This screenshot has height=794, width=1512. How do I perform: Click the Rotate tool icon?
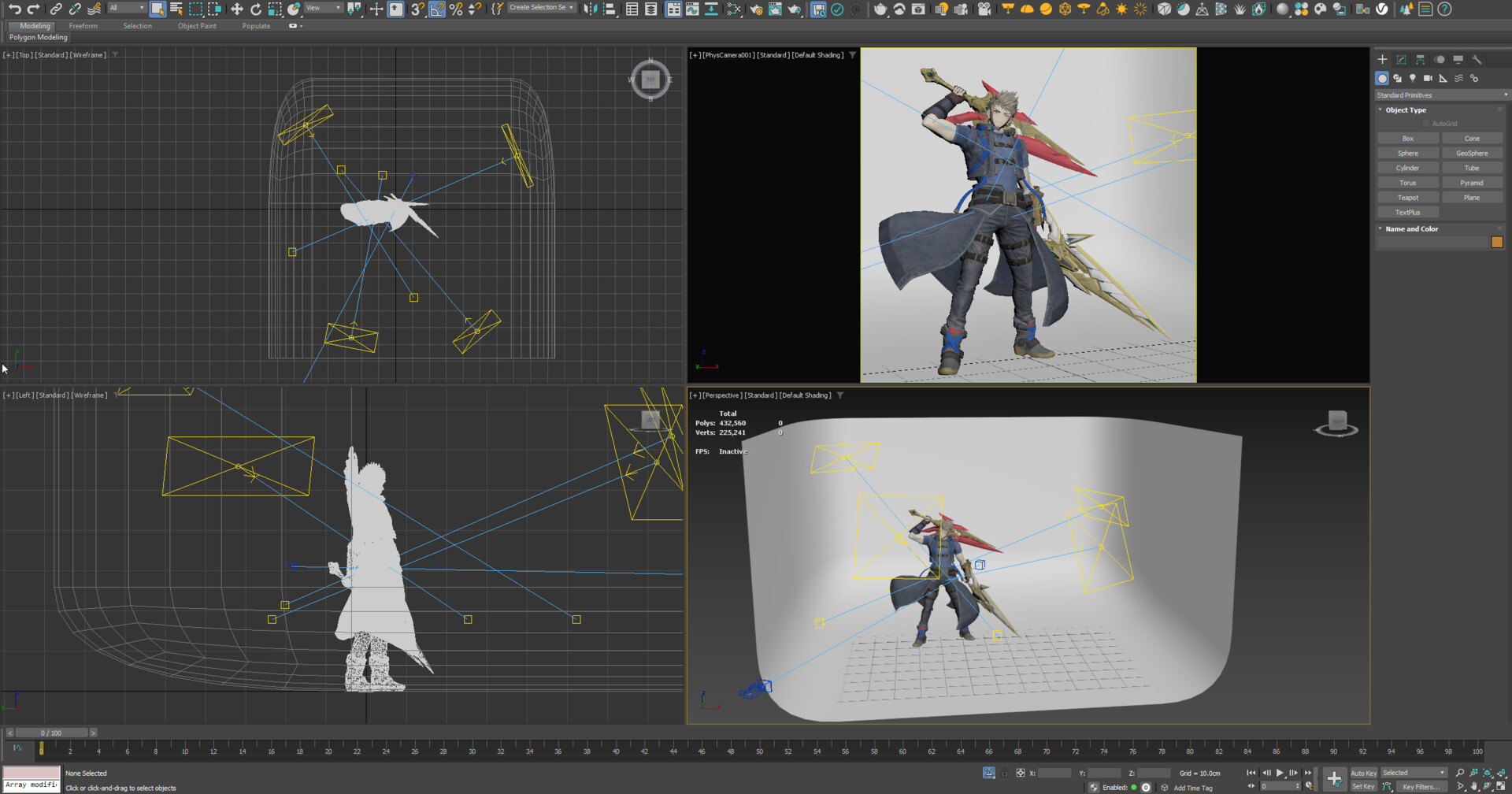[x=255, y=9]
